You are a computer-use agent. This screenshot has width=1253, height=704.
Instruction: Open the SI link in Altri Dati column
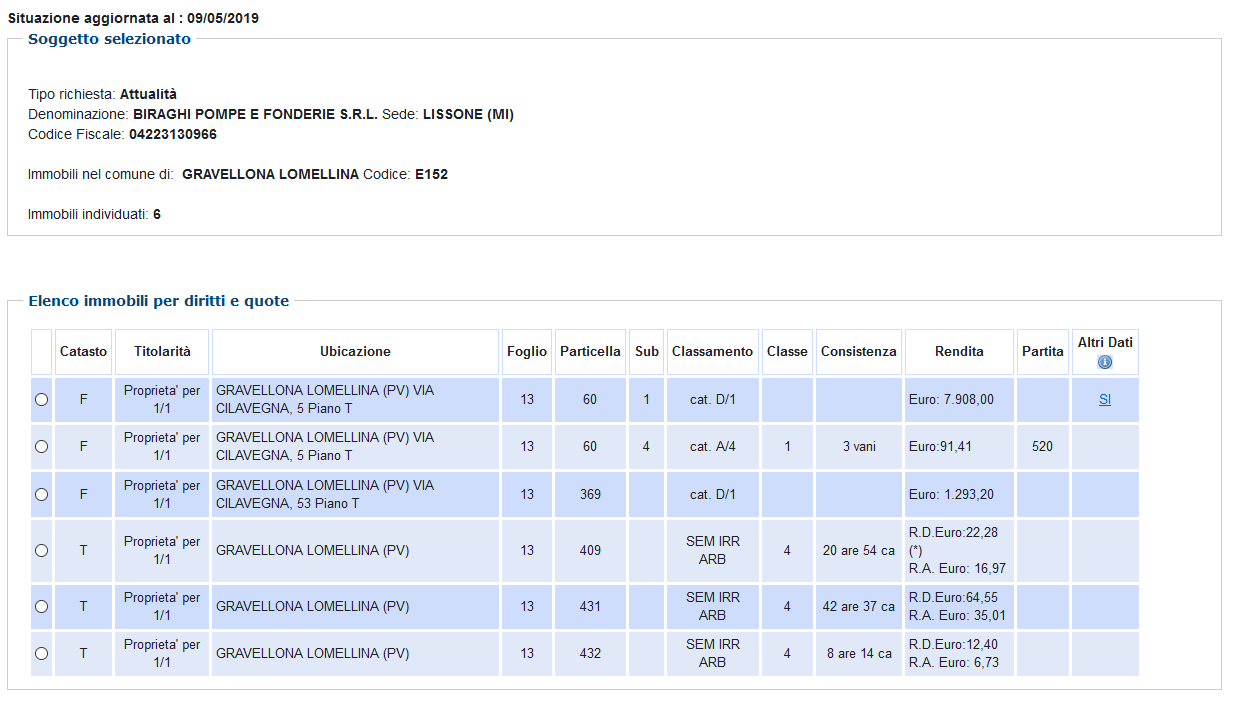[1105, 399]
